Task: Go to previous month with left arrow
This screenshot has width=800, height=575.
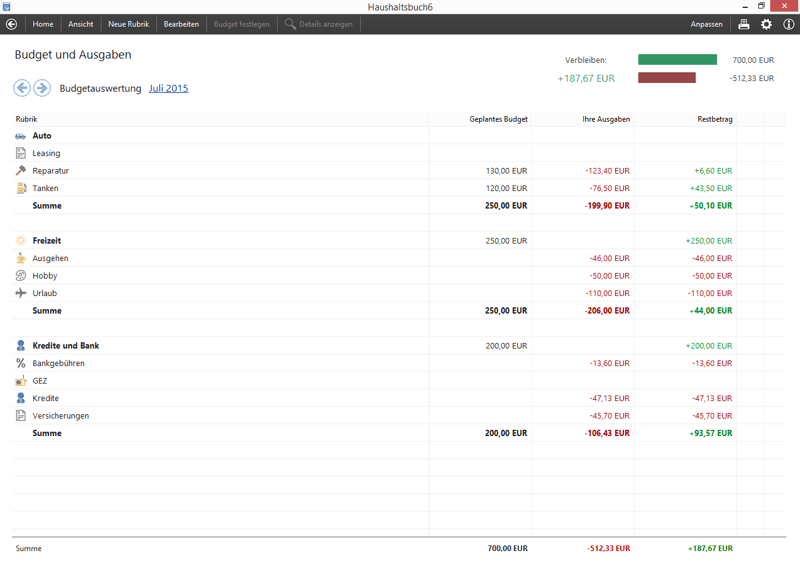Action: (x=22, y=88)
